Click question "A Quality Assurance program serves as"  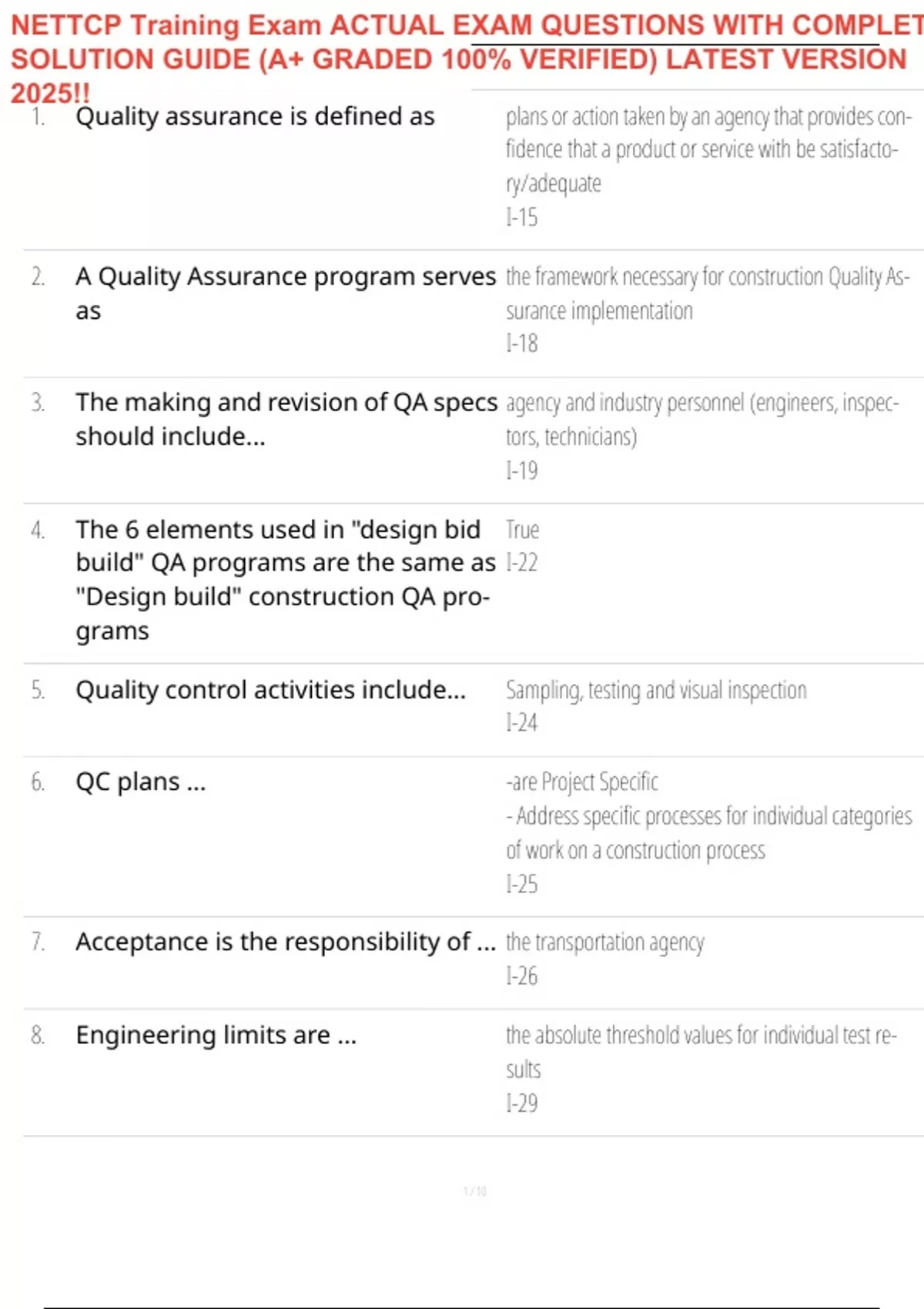point(285,293)
